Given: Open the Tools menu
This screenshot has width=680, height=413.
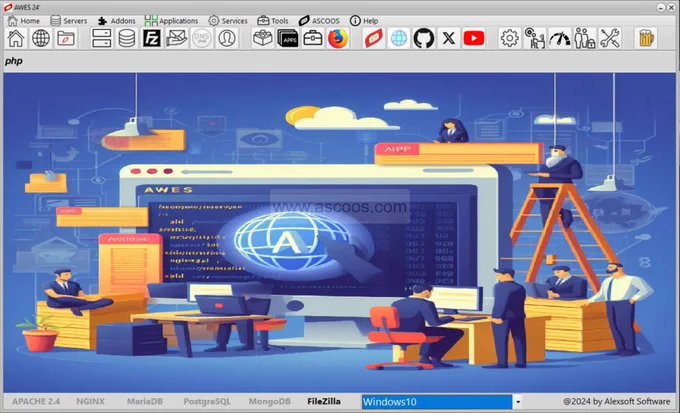Looking at the screenshot, I should tap(273, 20).
